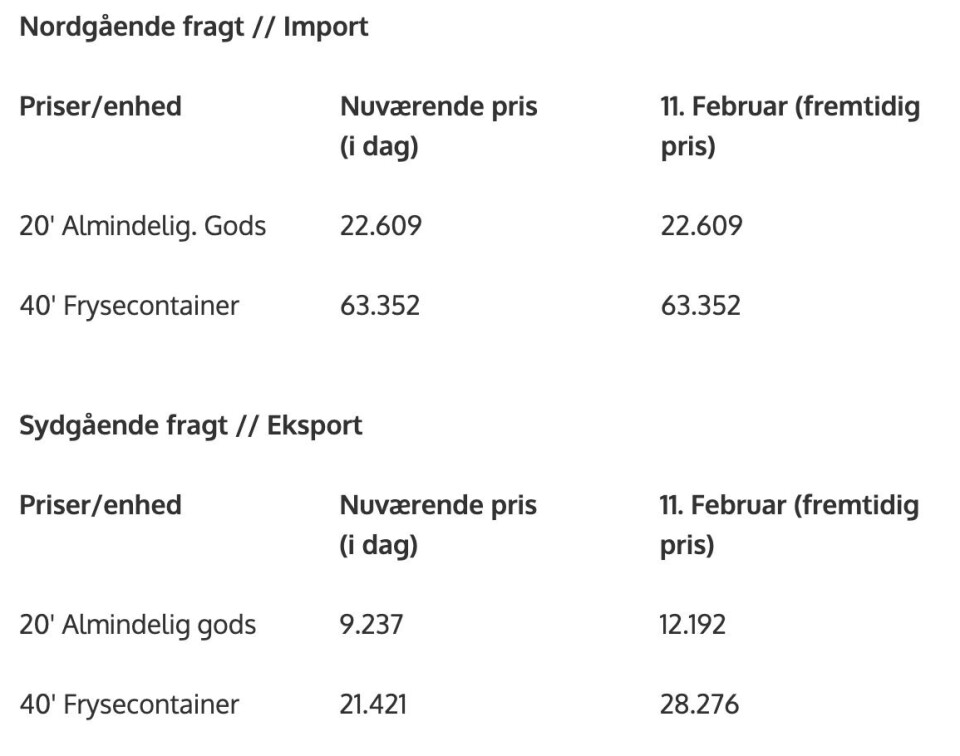This screenshot has height=756, width=960.
Task: Click the 'Sydgående fragt // Eksport' heading
Action: pyautogui.click(x=191, y=425)
